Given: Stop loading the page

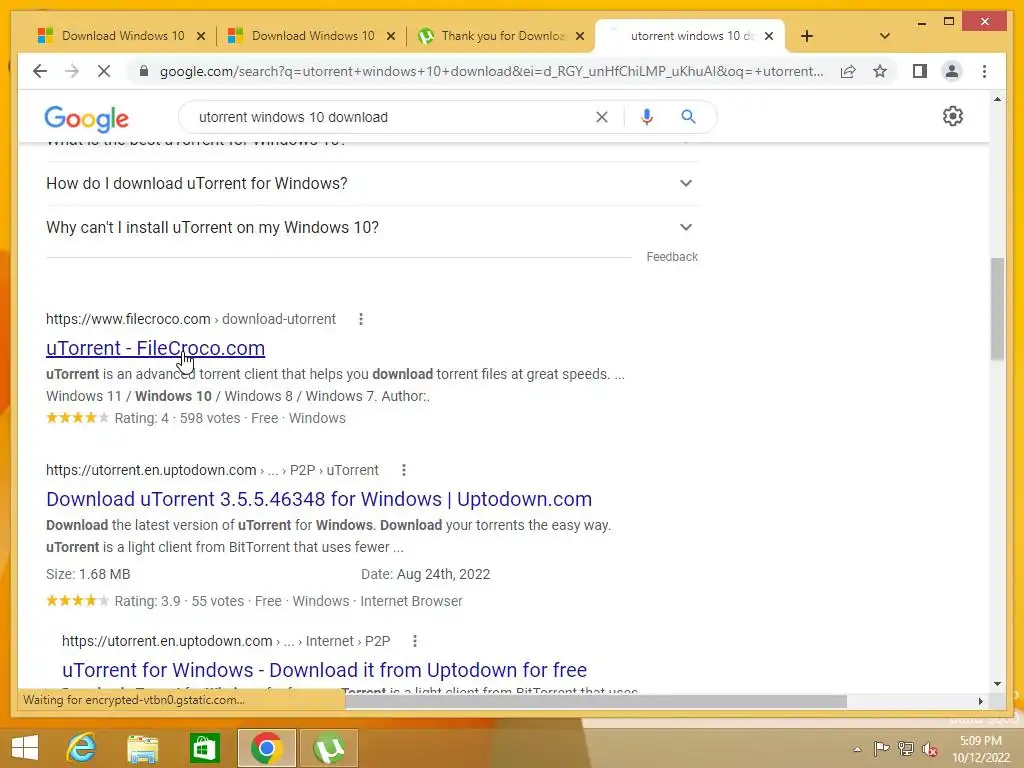Looking at the screenshot, I should [x=104, y=71].
